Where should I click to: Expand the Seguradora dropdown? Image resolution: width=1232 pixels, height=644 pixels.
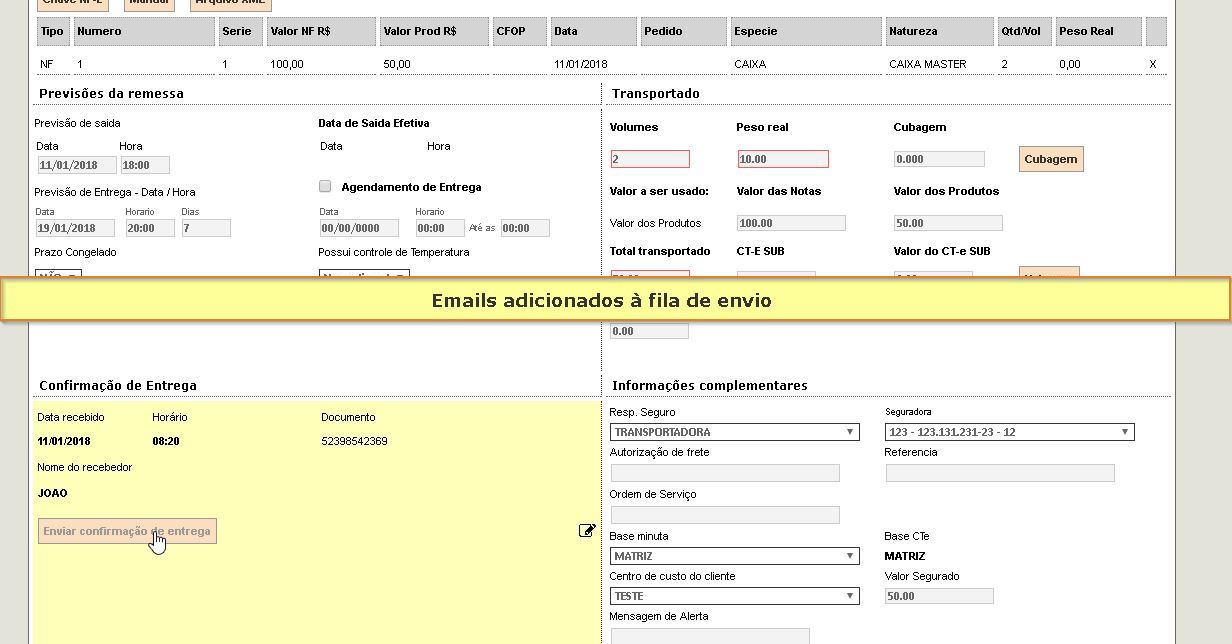[1009, 432]
